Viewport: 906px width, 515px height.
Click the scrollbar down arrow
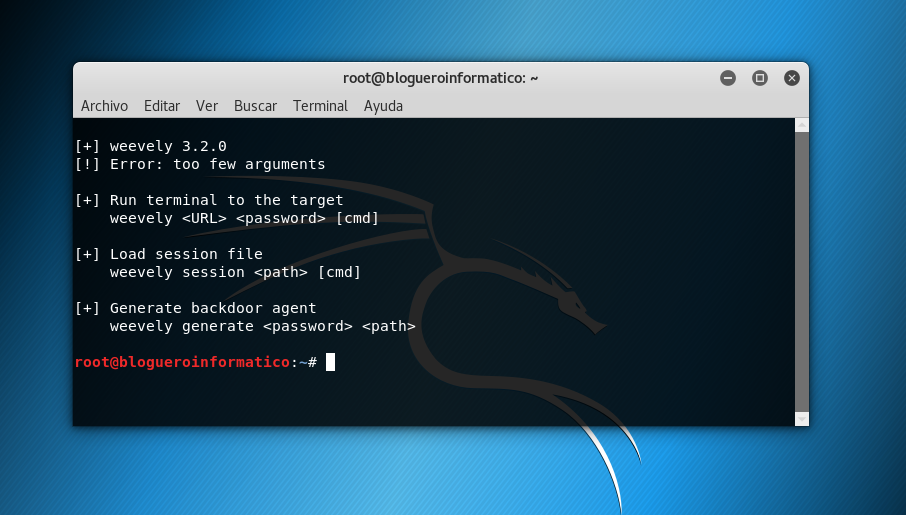(801, 418)
